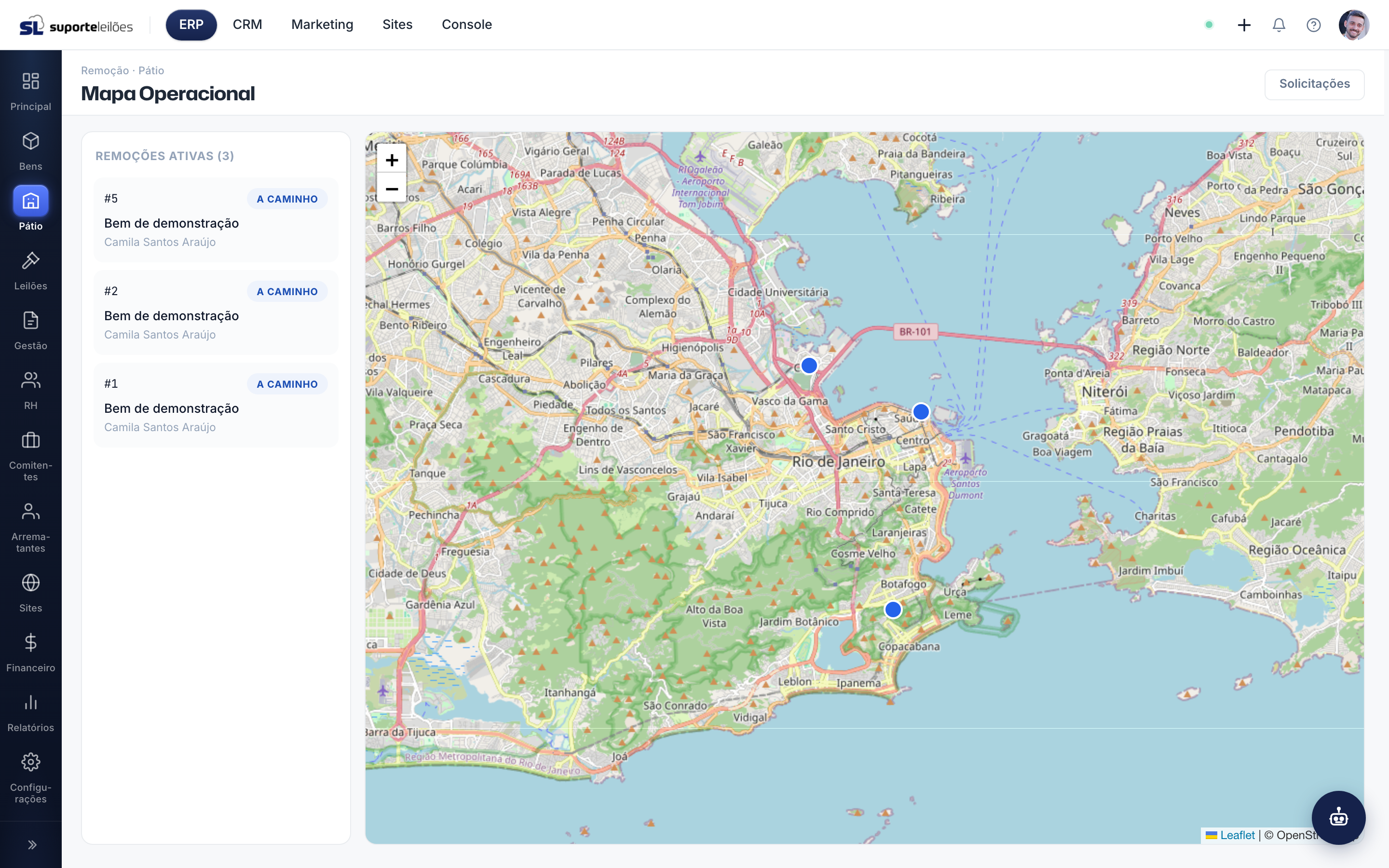
Task: Click the Rio de Janeiro map label
Action: point(839,461)
